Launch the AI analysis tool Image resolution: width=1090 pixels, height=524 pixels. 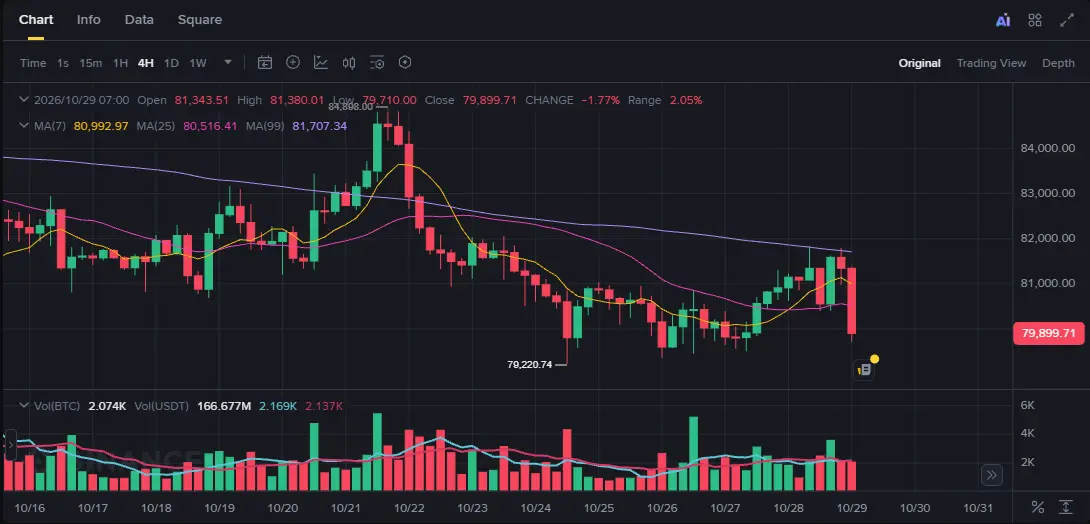pos(1002,20)
